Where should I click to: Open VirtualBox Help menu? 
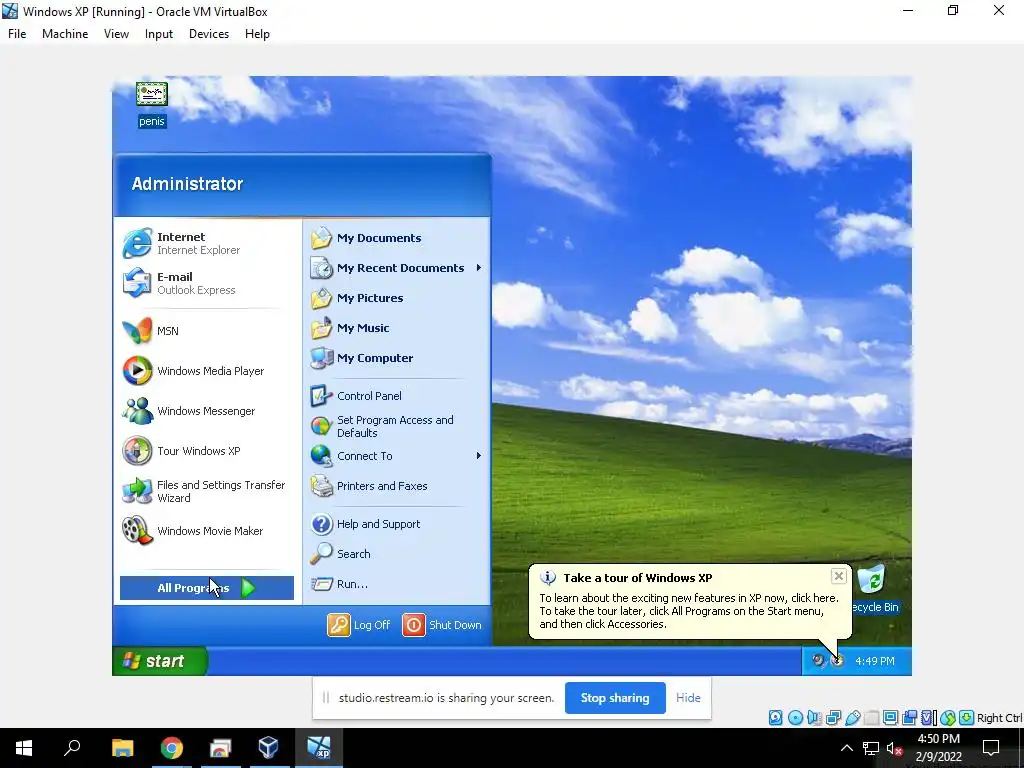pyautogui.click(x=257, y=34)
